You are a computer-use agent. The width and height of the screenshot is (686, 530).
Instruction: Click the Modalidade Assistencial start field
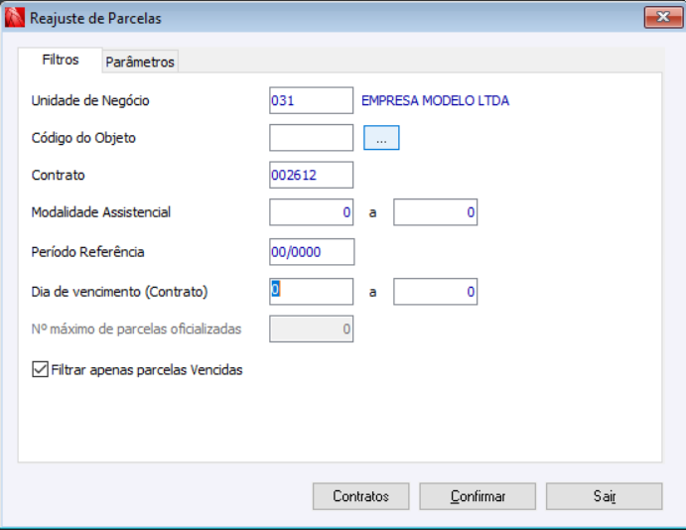(x=311, y=212)
